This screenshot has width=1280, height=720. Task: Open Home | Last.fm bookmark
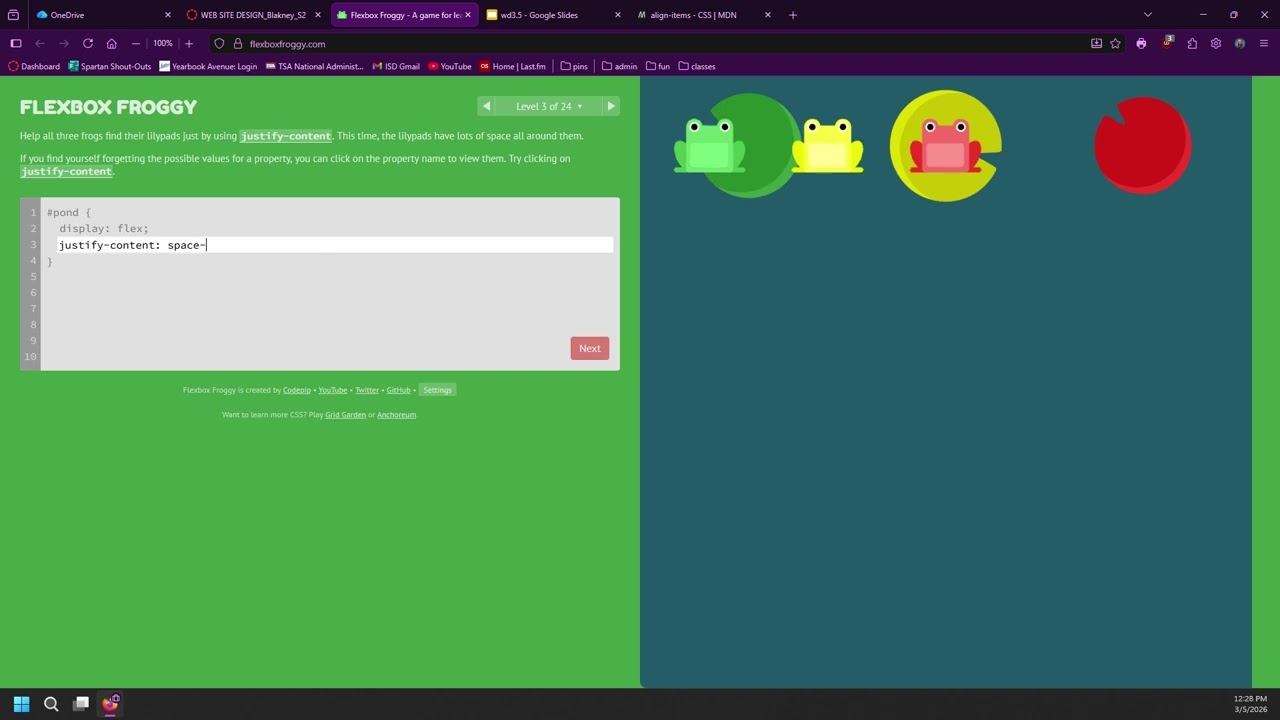pos(513,66)
